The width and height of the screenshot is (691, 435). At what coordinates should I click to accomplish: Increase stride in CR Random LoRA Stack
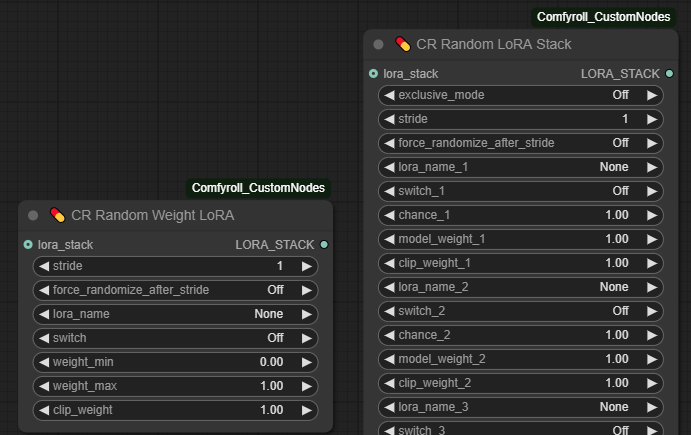(652, 119)
